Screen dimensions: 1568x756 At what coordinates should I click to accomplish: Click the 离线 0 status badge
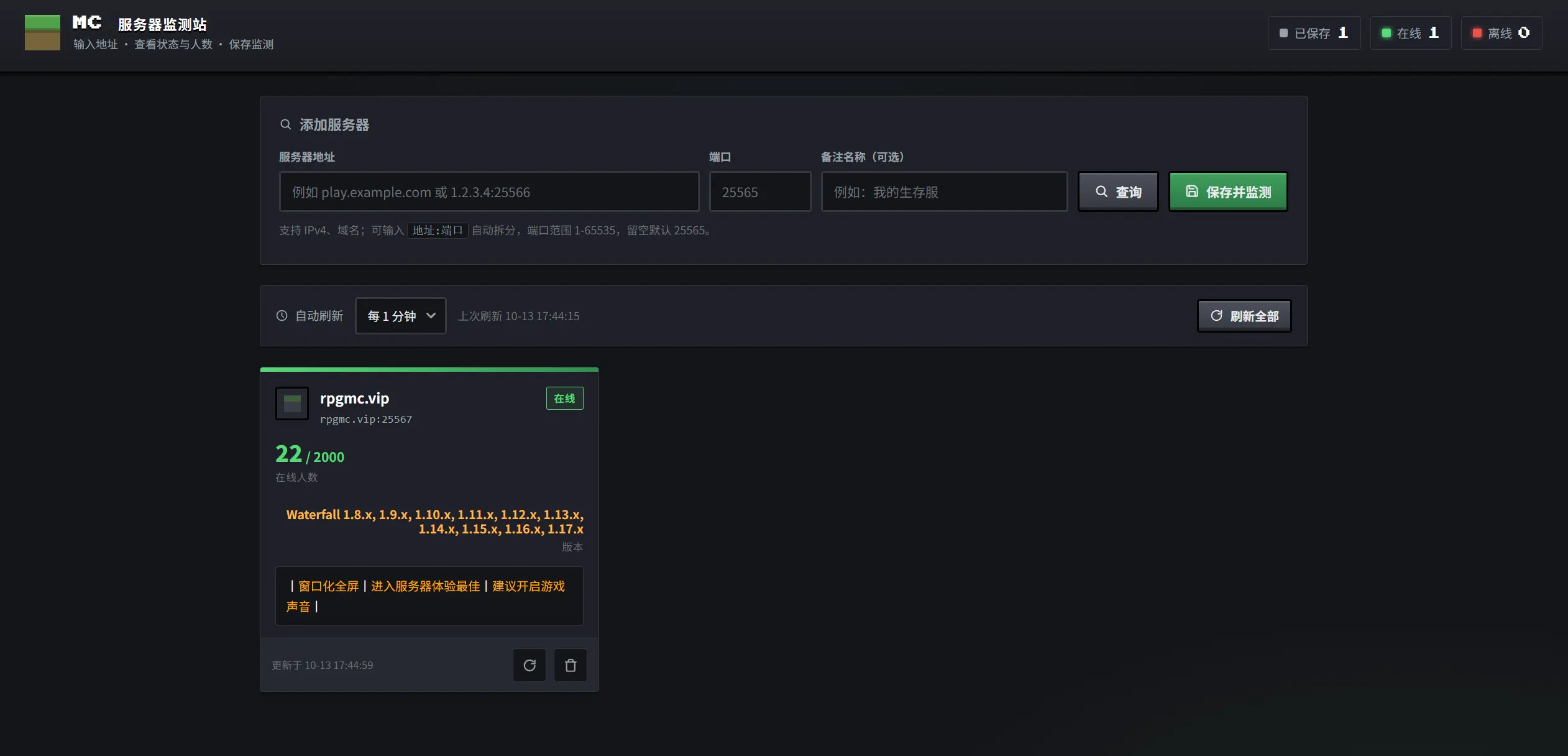click(1502, 33)
